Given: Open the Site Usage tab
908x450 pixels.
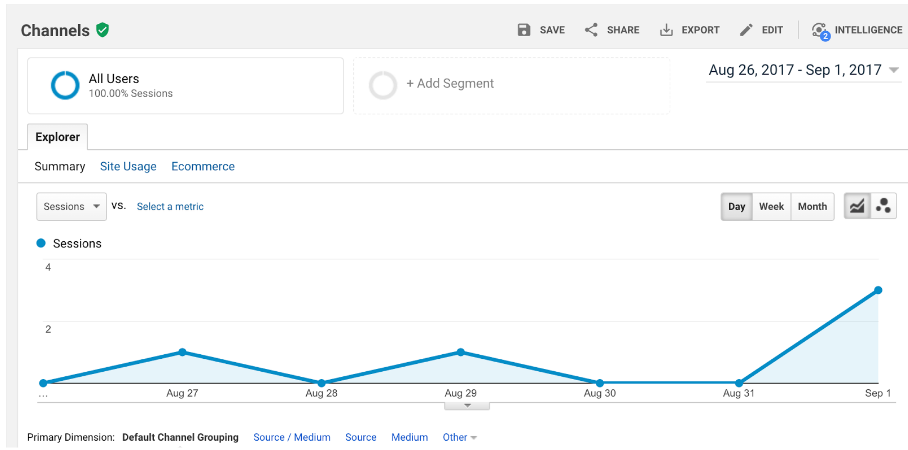Looking at the screenshot, I should pos(128,167).
